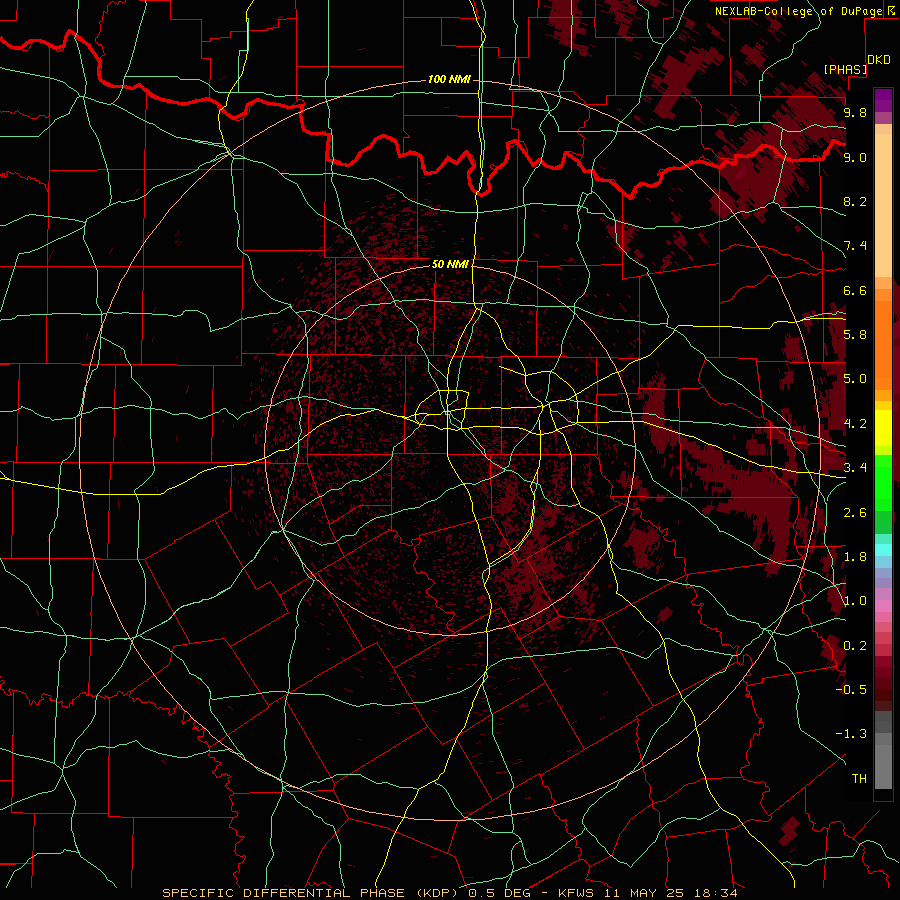Image resolution: width=900 pixels, height=900 pixels.
Task: Click the 4.2 value on color scale
Action: 855,424
